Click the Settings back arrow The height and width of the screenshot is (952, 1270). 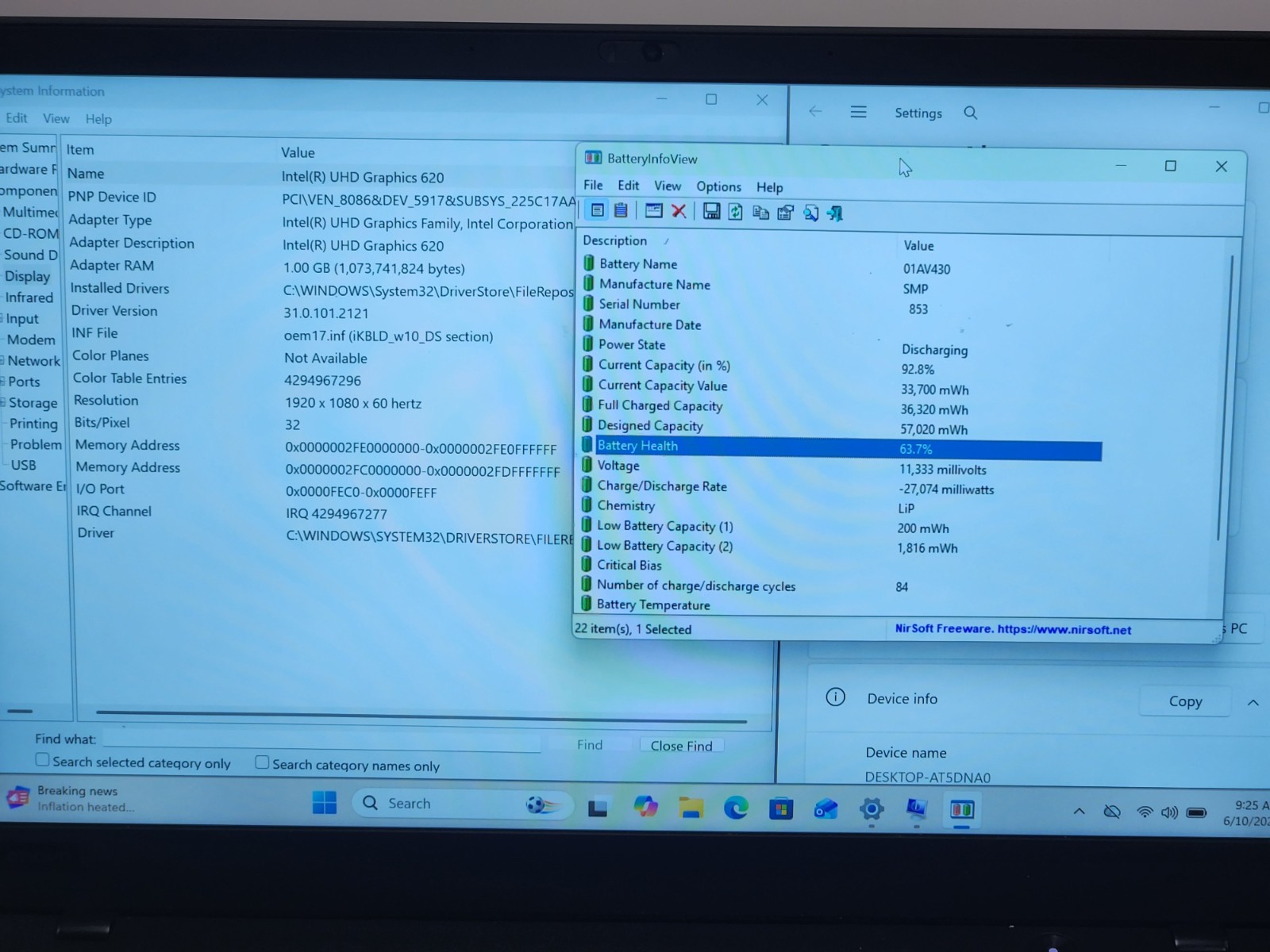(x=815, y=111)
